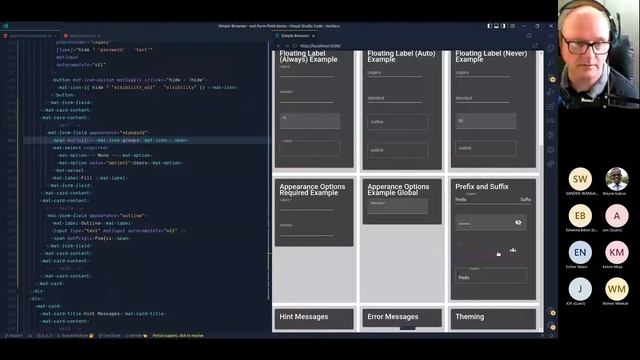
Task: Click the password field in Prefix and Suffix card
Action: [491, 223]
